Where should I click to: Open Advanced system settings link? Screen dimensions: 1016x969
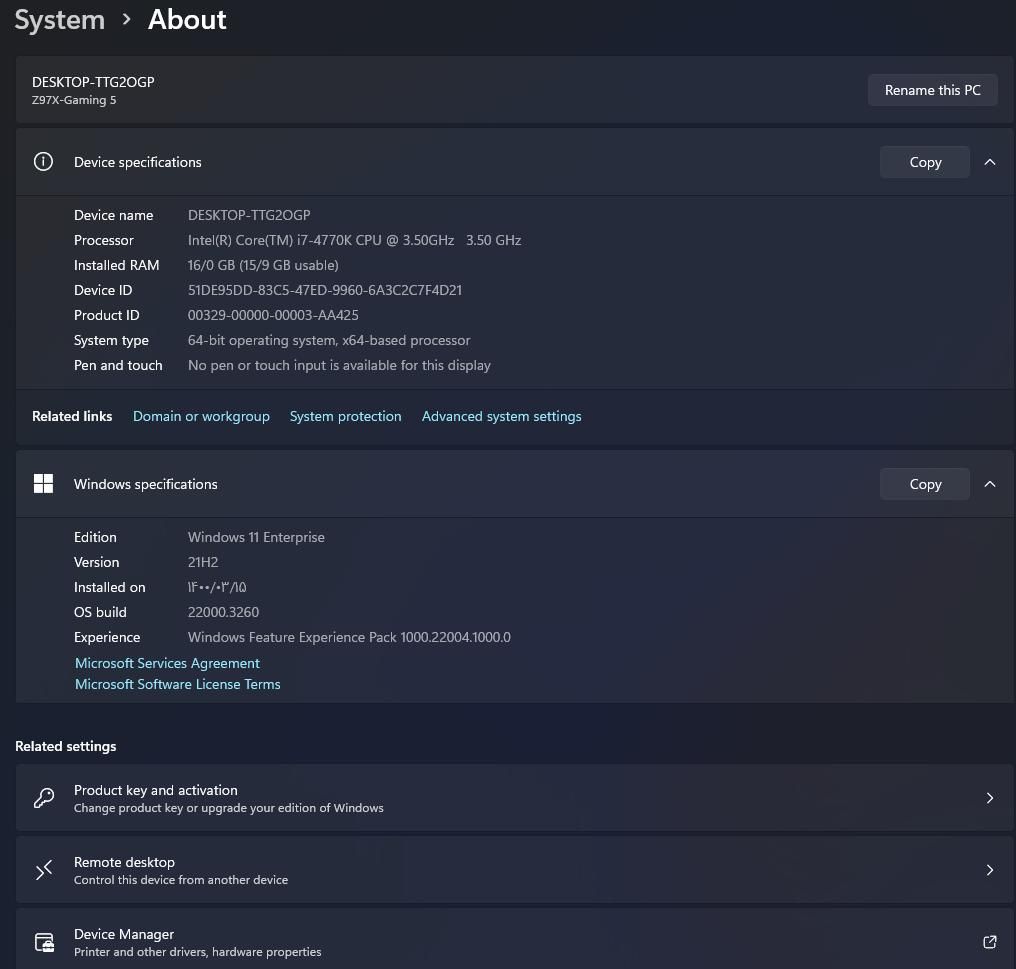502,416
